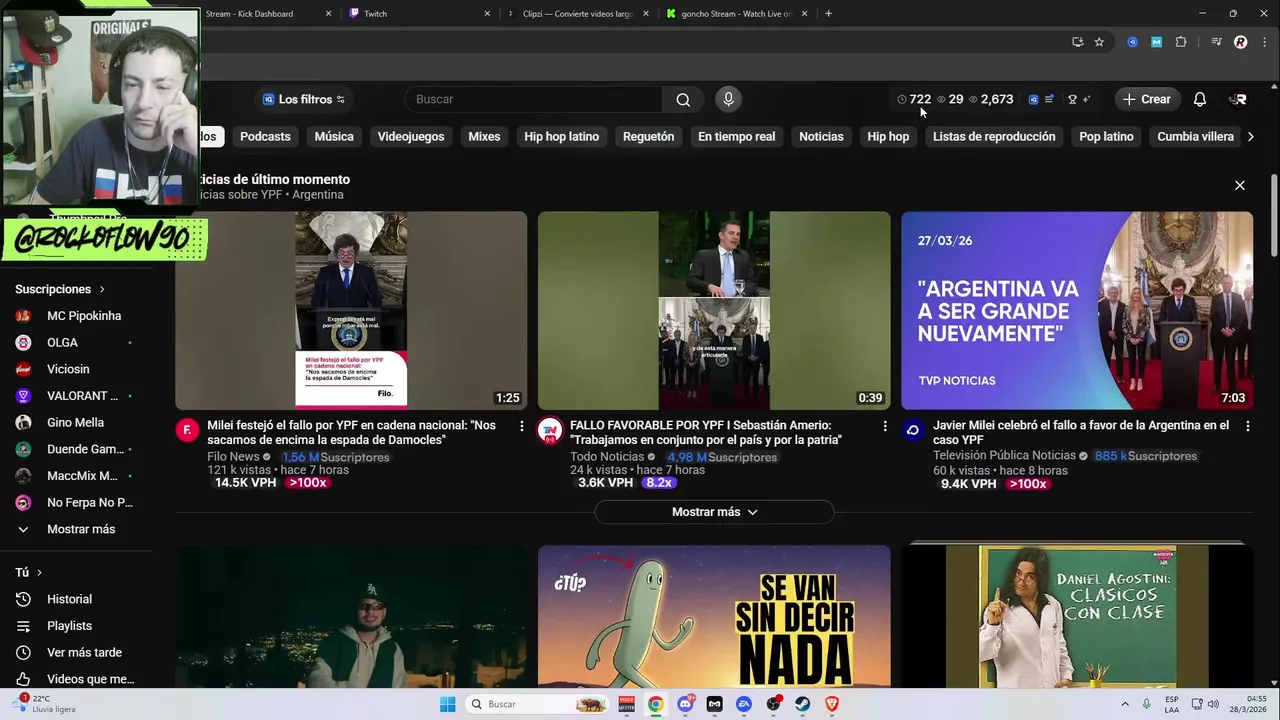This screenshot has width=1280, height=720.
Task: Play the SE VAN SIN DECIR NADA thumbnail
Action: [x=714, y=616]
